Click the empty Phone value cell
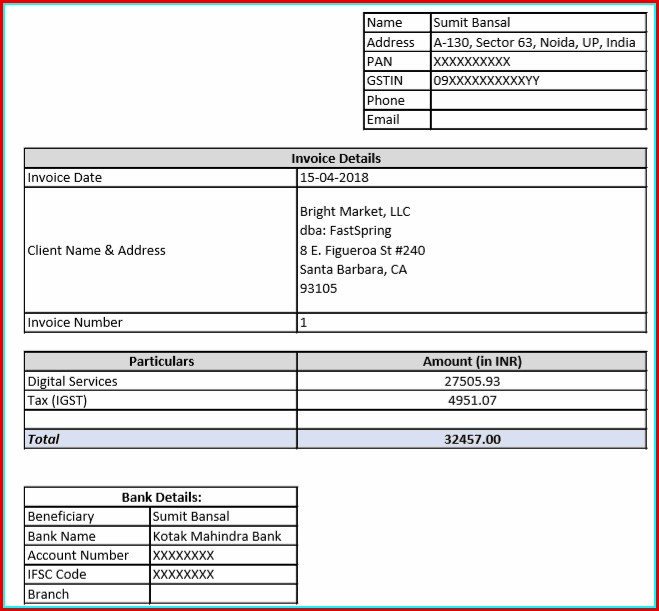659x611 pixels. point(538,100)
